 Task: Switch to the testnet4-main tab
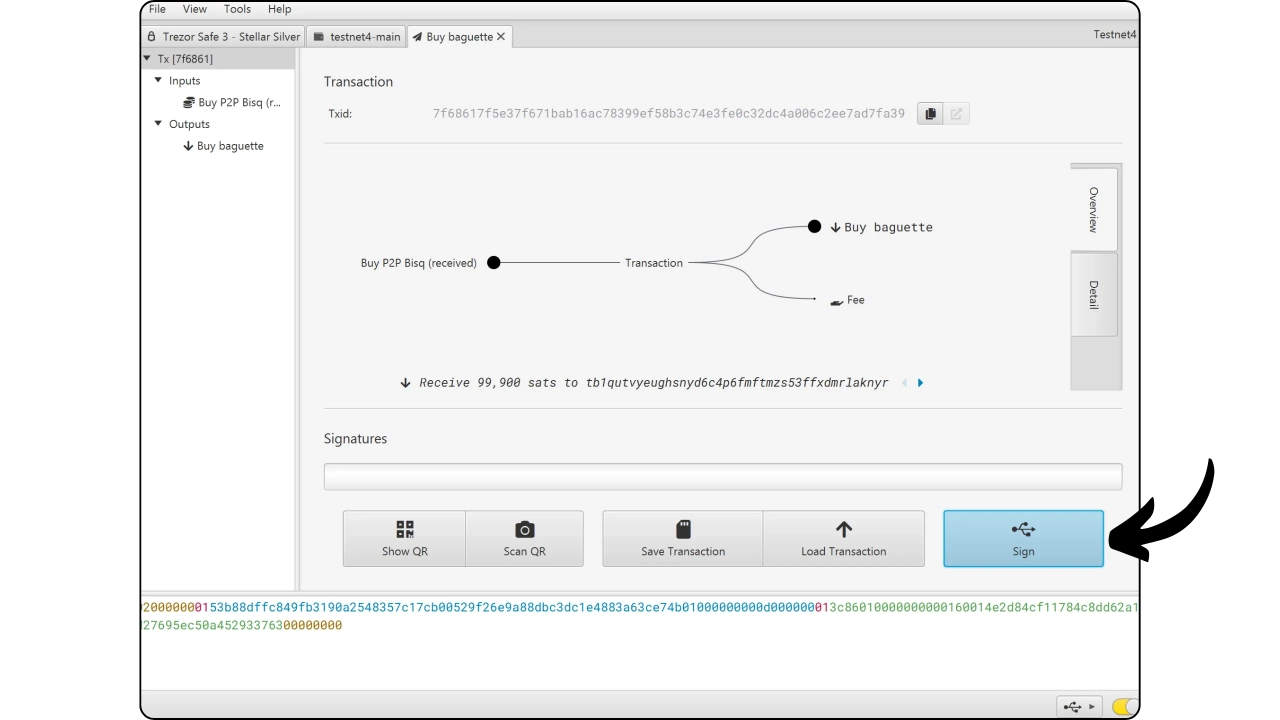point(356,37)
